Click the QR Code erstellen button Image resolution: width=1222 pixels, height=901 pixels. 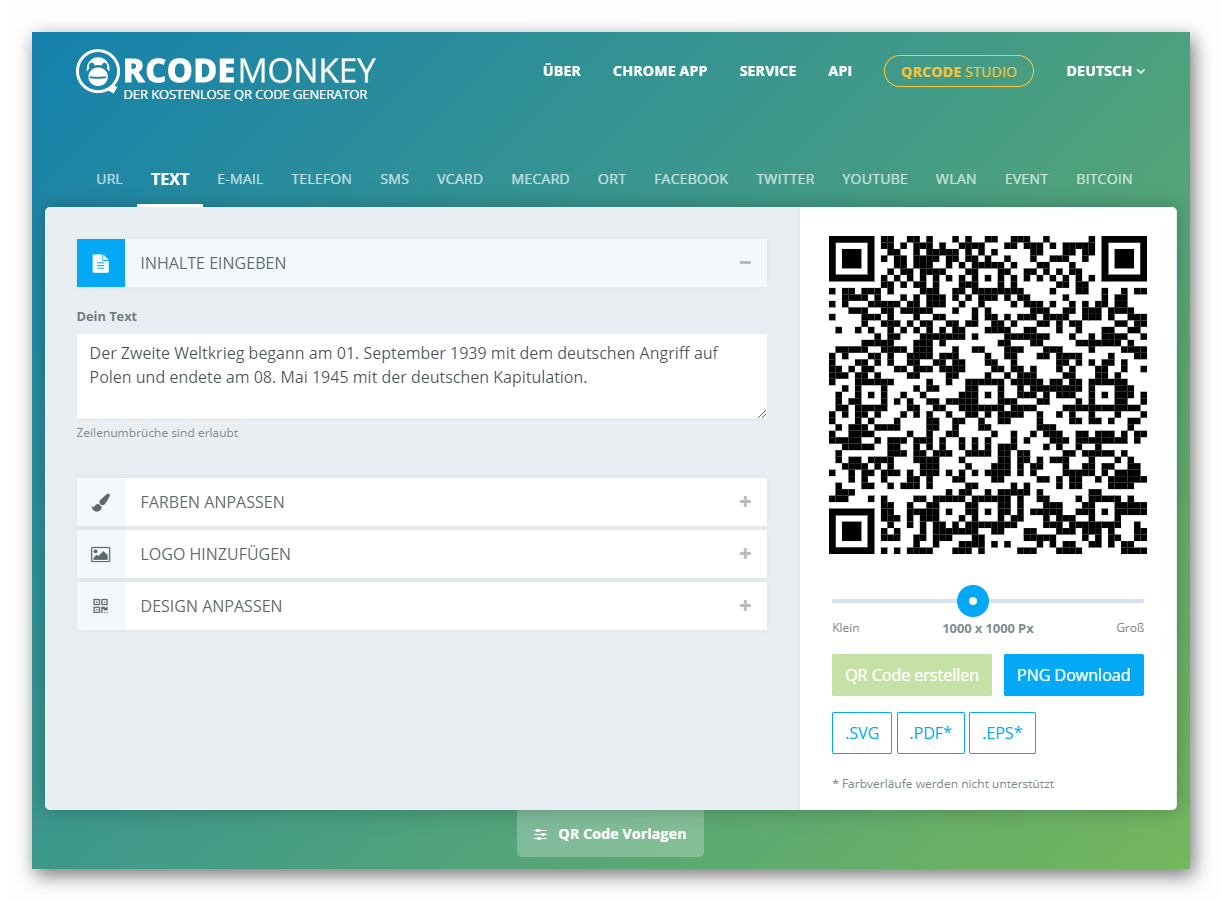pos(912,675)
